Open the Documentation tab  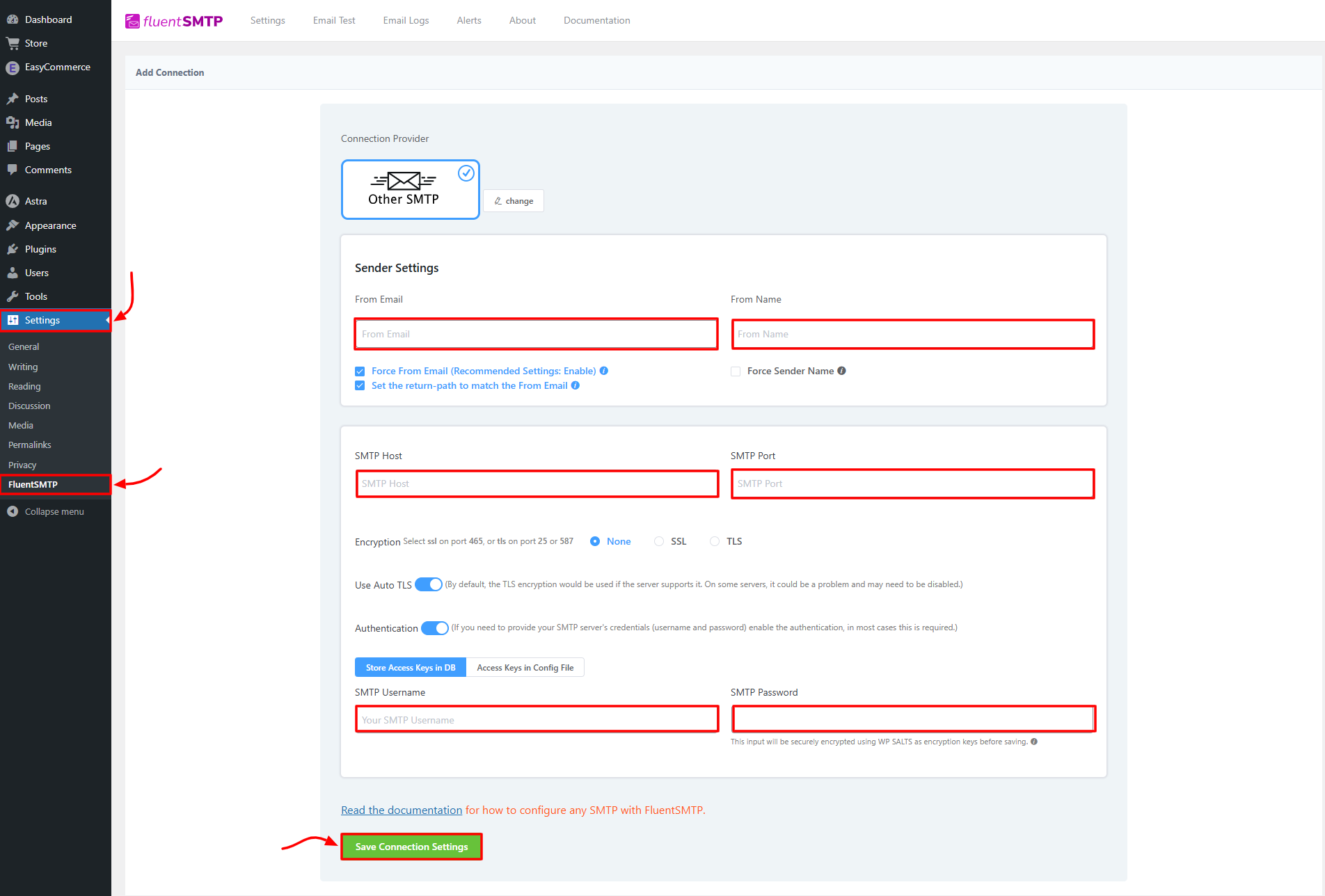point(597,20)
